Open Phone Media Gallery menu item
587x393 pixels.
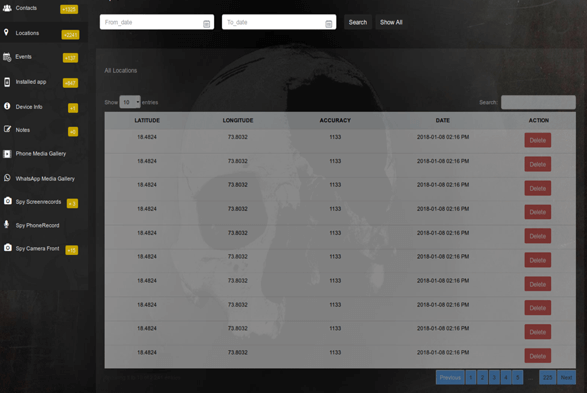click(40, 153)
